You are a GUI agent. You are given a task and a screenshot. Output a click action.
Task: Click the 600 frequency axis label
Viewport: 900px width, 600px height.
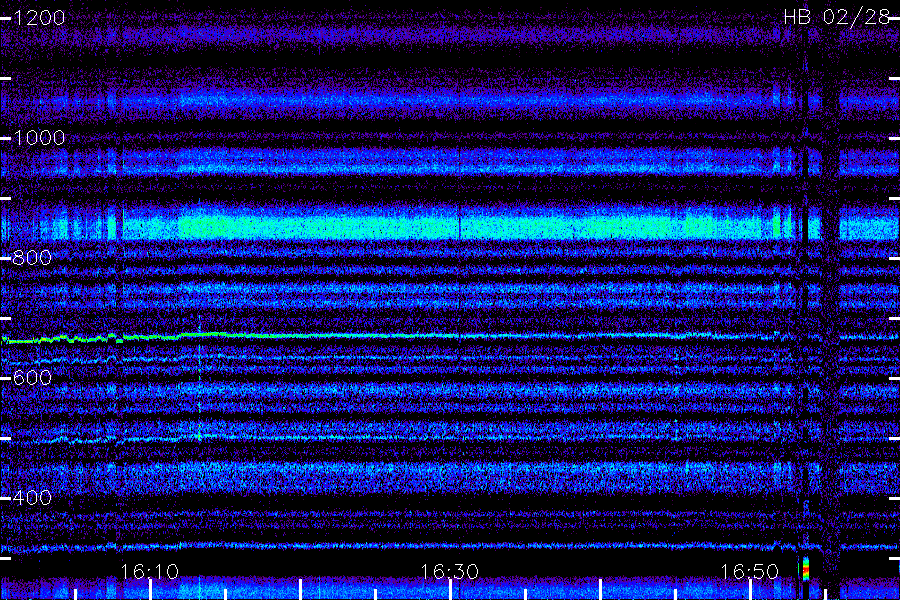(32, 377)
